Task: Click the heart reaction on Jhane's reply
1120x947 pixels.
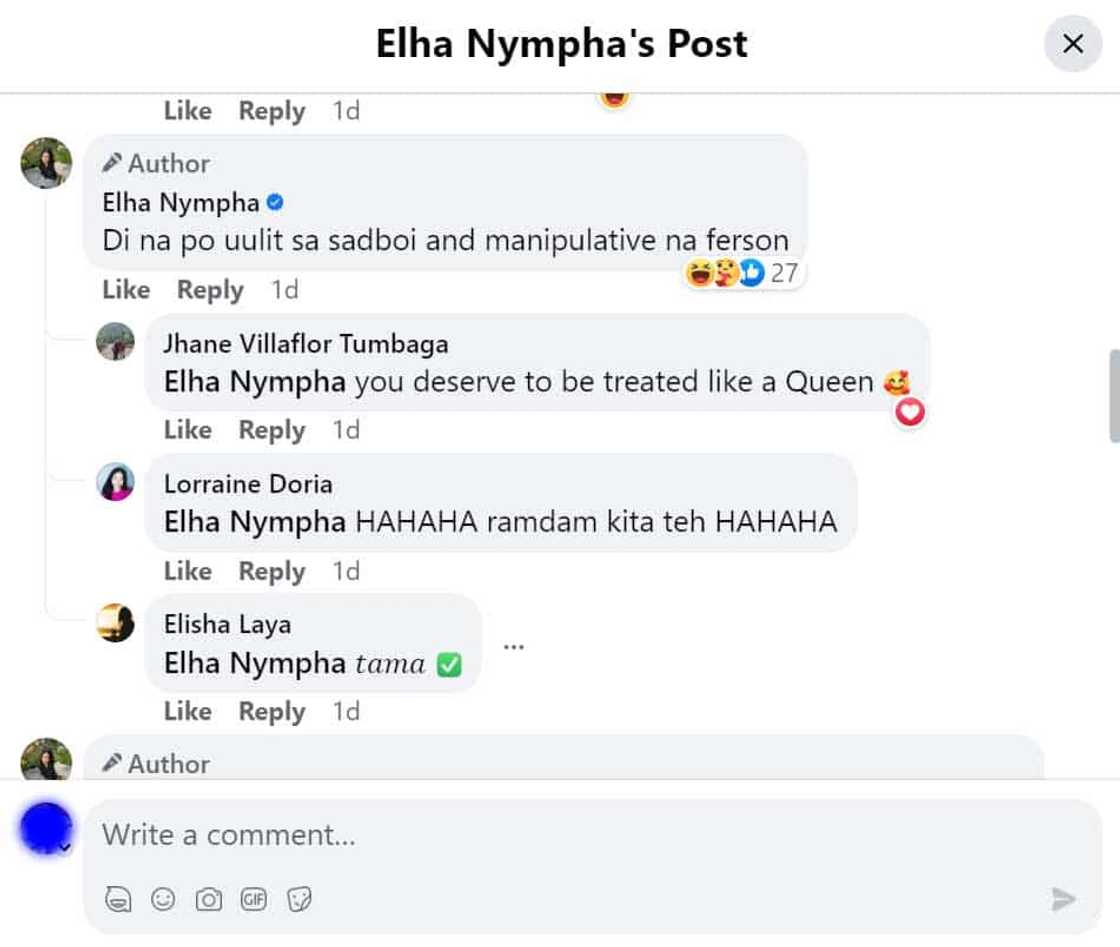Action: [909, 411]
